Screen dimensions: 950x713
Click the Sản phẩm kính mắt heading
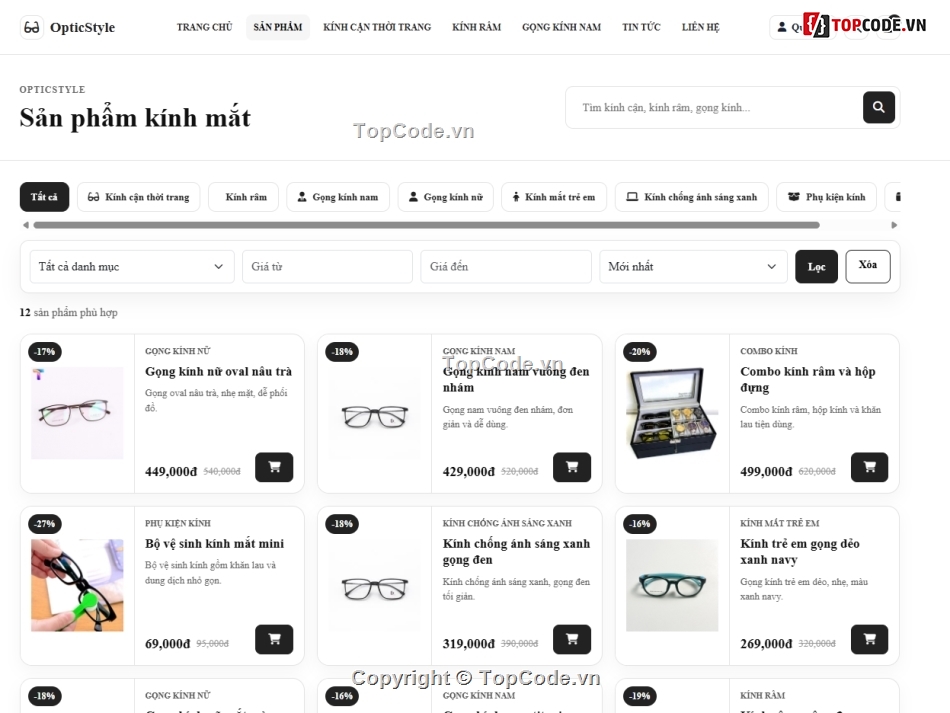pos(135,118)
